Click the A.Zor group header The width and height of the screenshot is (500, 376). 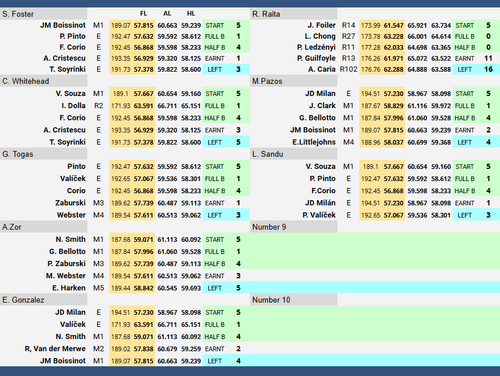[43, 227]
